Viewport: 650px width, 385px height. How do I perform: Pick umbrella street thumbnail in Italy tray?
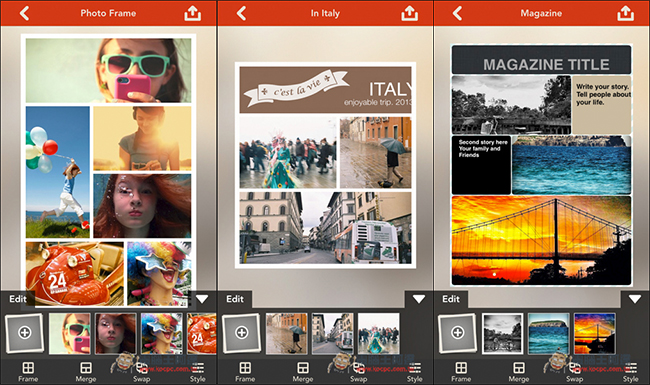(287, 333)
